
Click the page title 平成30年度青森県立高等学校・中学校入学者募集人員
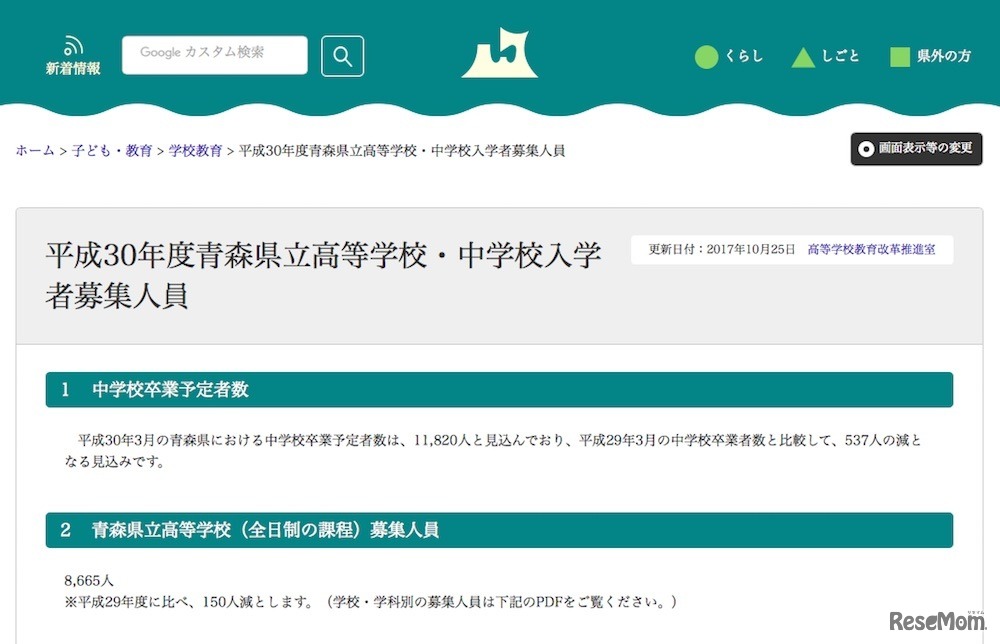point(323,275)
